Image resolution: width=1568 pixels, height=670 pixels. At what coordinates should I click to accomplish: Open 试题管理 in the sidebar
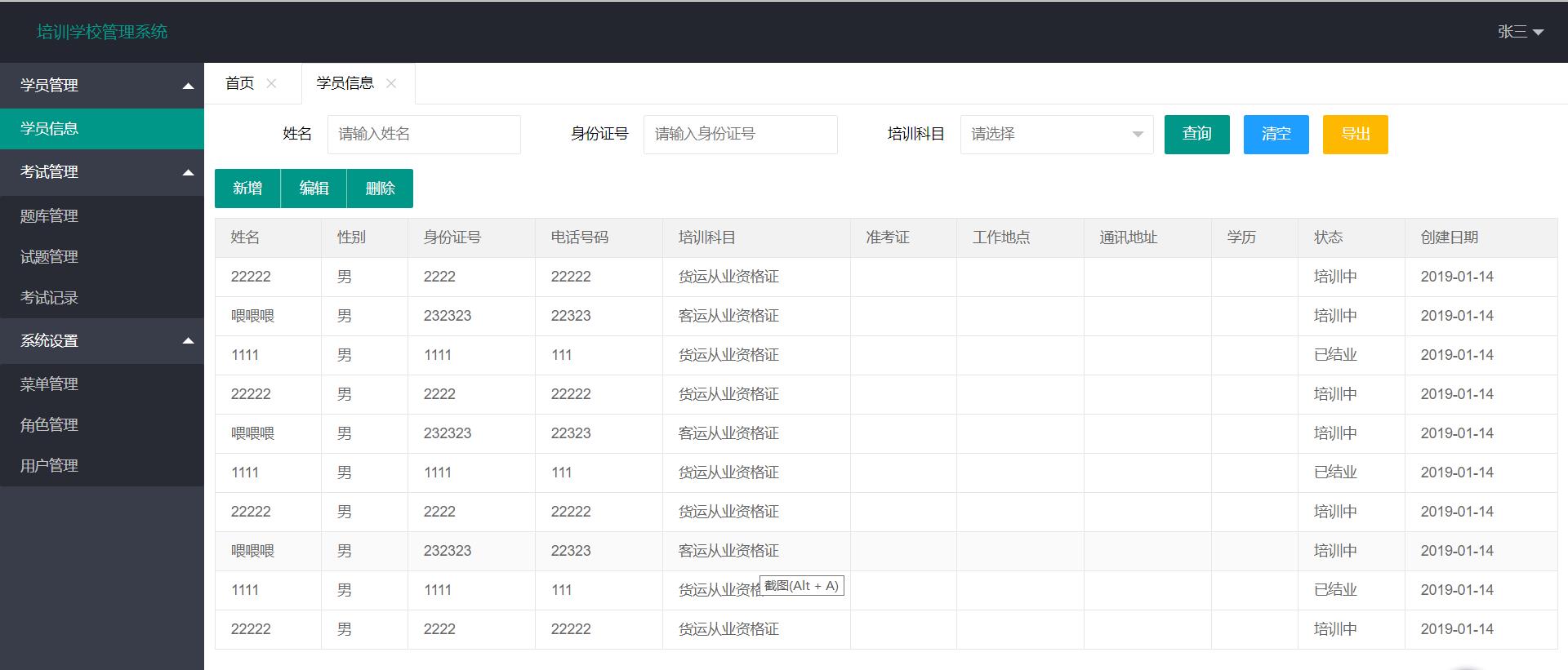(102, 257)
